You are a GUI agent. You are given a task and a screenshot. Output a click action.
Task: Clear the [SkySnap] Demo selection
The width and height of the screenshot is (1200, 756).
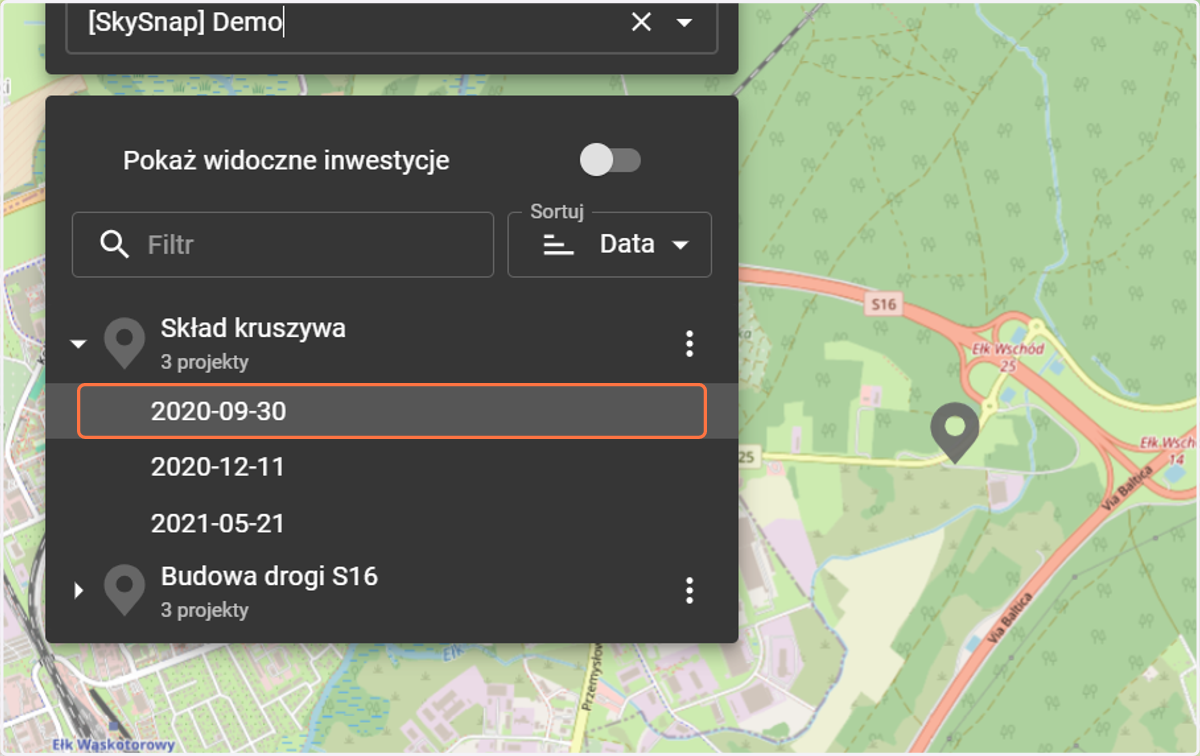641,22
